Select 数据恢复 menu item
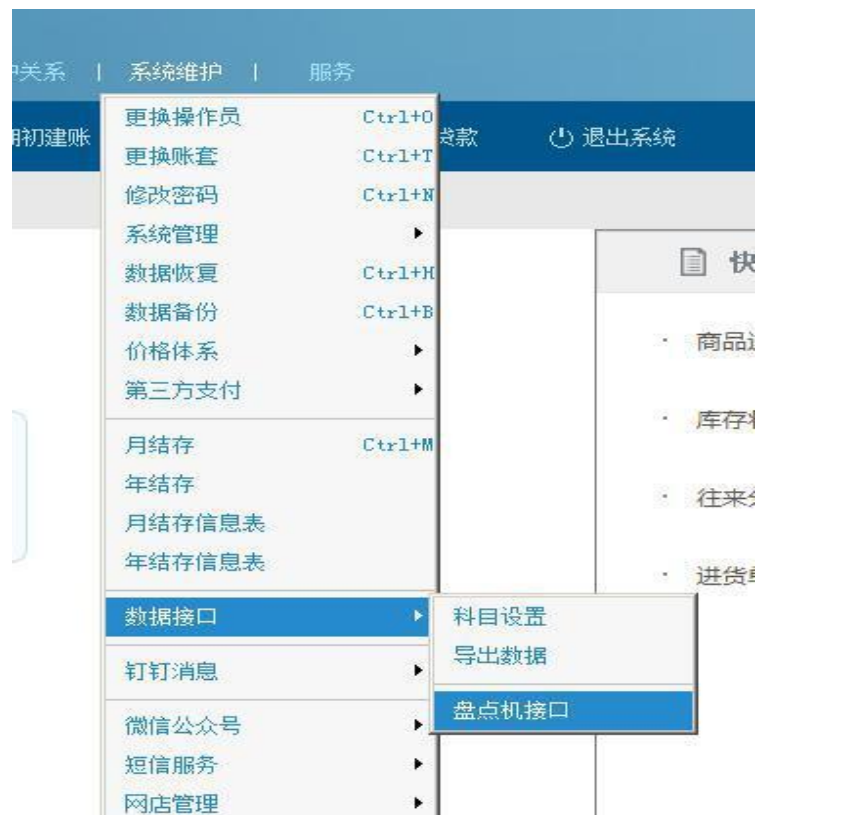The image size is (862, 815). click(171, 273)
